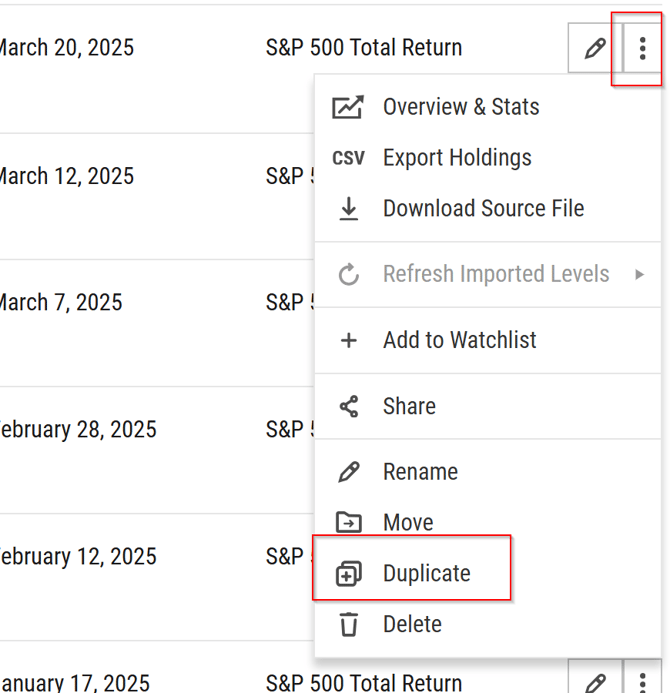
Task: Click the February 12, 2025 date cell
Action: click(78, 556)
